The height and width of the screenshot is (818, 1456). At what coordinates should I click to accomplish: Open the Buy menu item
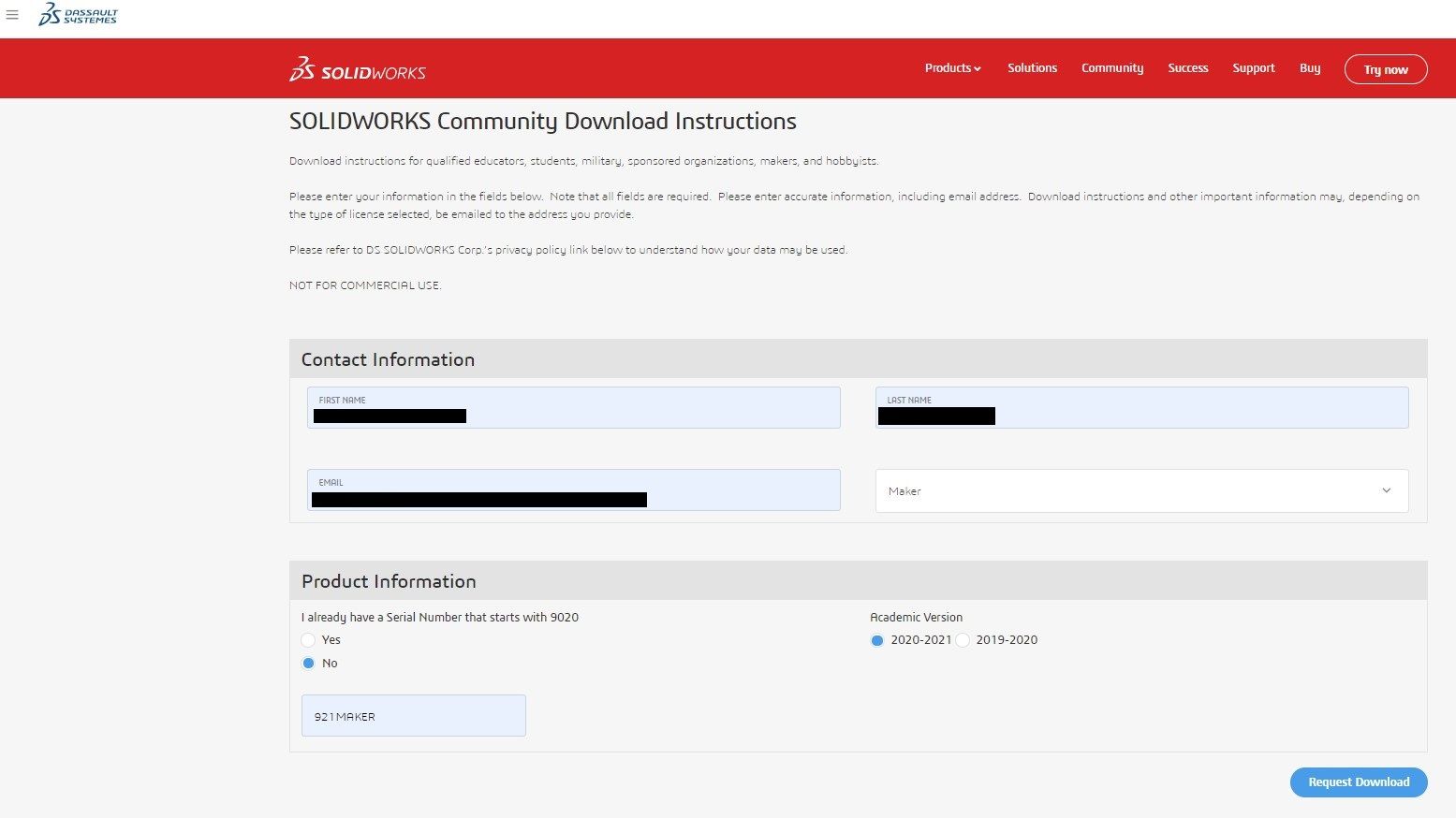click(1310, 68)
